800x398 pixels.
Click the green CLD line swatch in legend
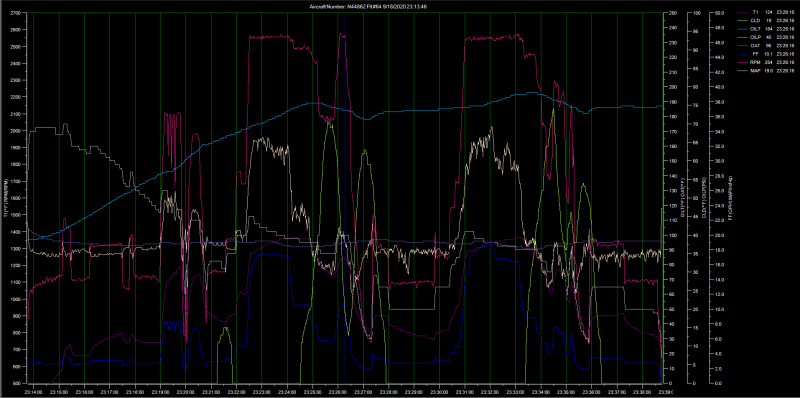743,20
